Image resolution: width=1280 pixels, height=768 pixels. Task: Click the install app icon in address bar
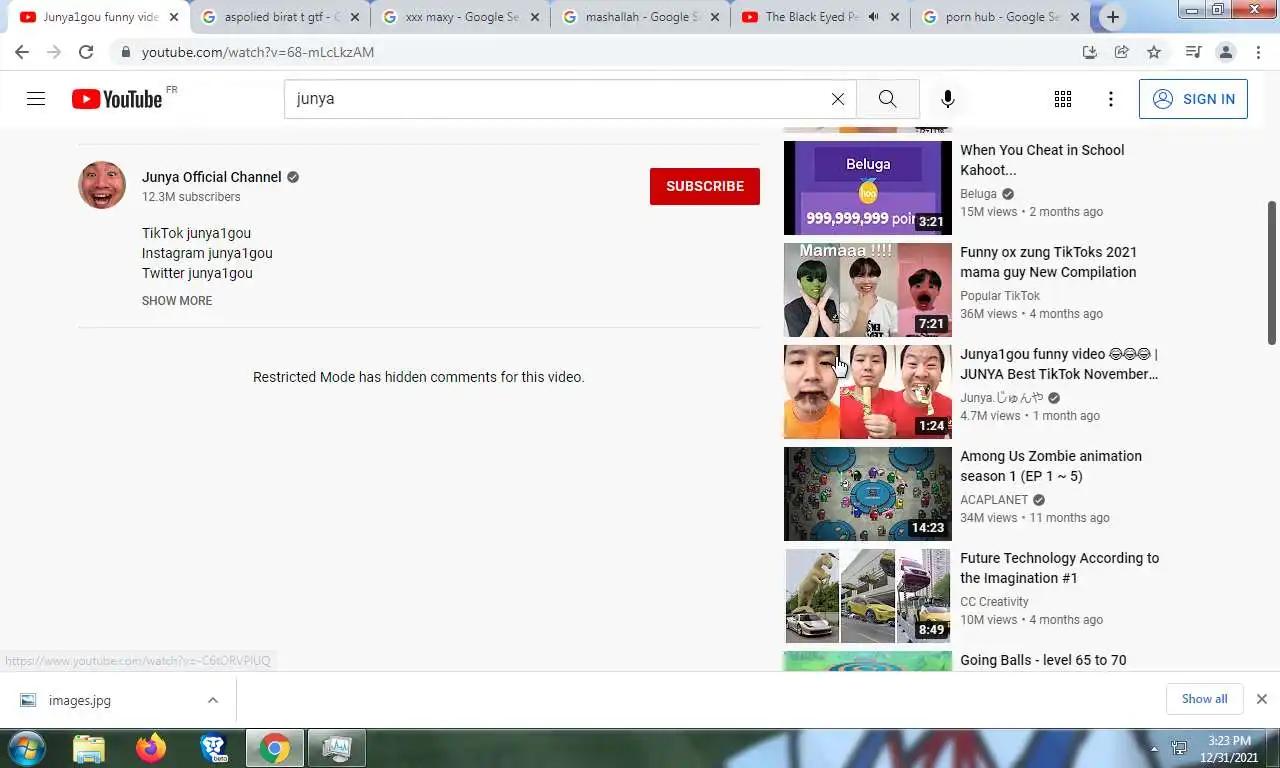tap(1090, 52)
